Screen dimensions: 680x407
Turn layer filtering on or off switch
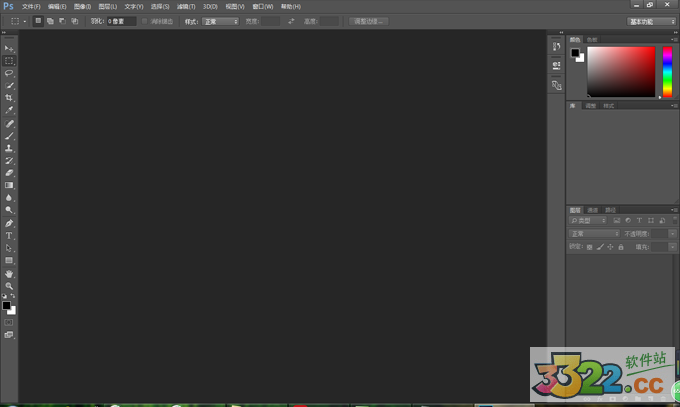675,220
